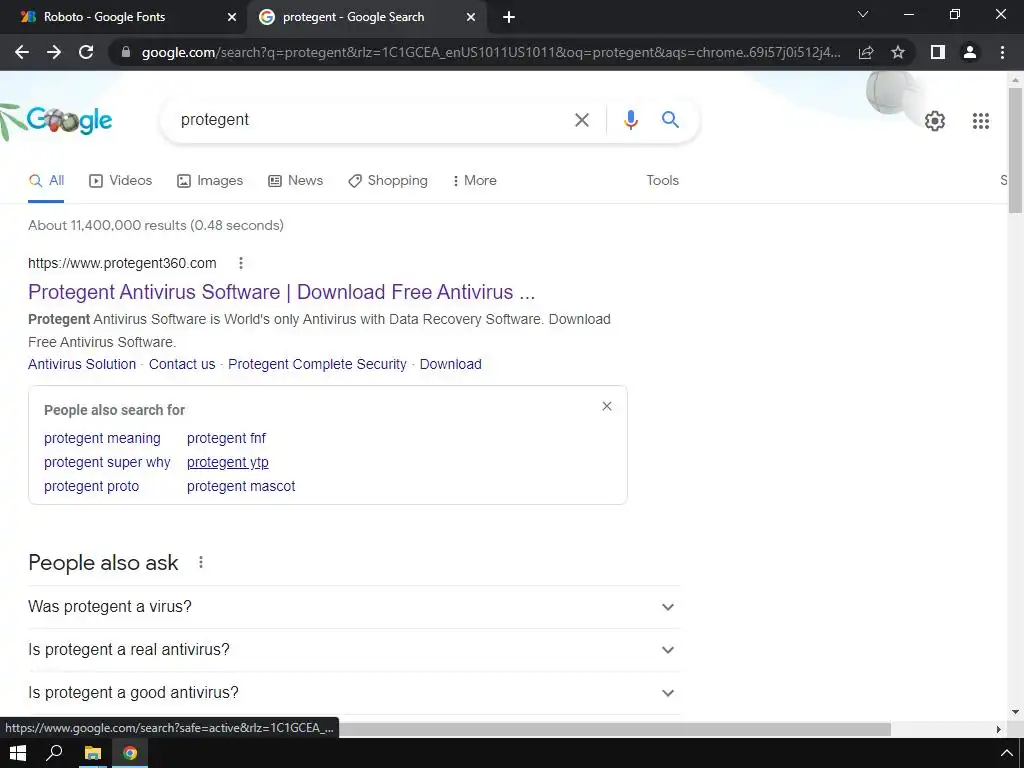Dismiss the People also search for box
The height and width of the screenshot is (768, 1024).
(x=607, y=406)
